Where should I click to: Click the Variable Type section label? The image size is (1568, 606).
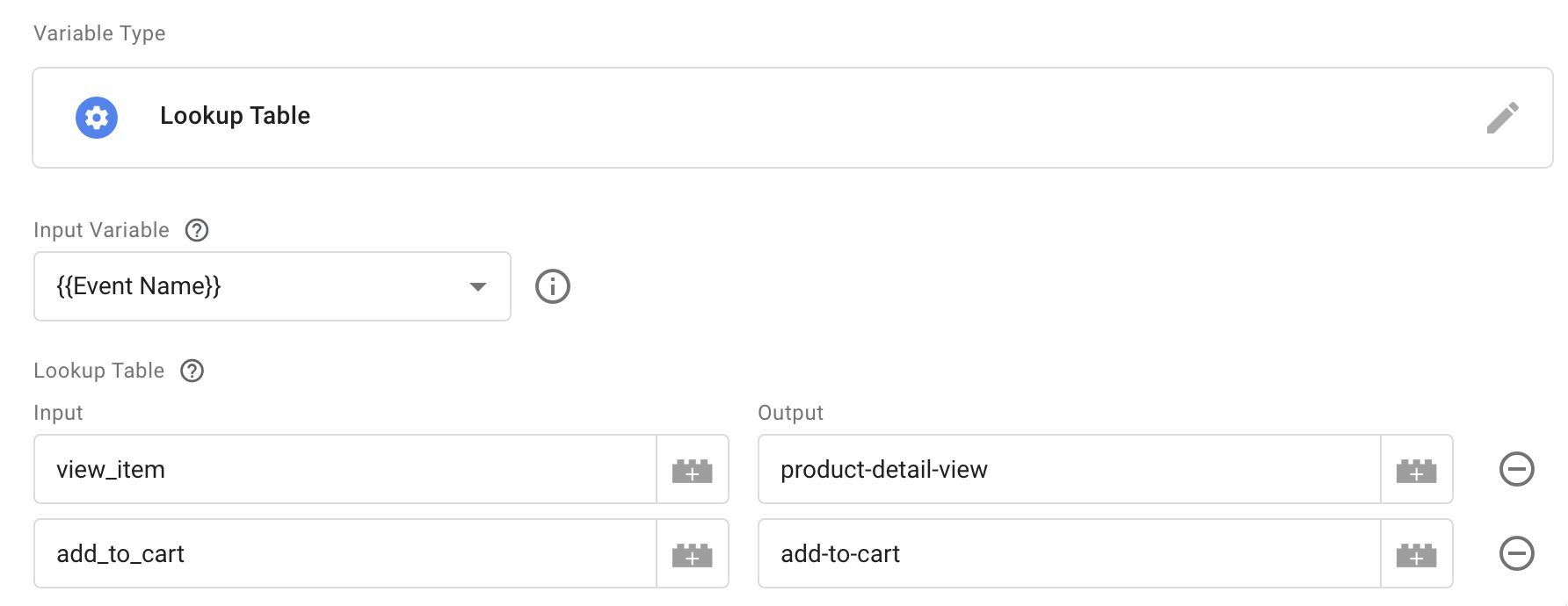pyautogui.click(x=99, y=33)
